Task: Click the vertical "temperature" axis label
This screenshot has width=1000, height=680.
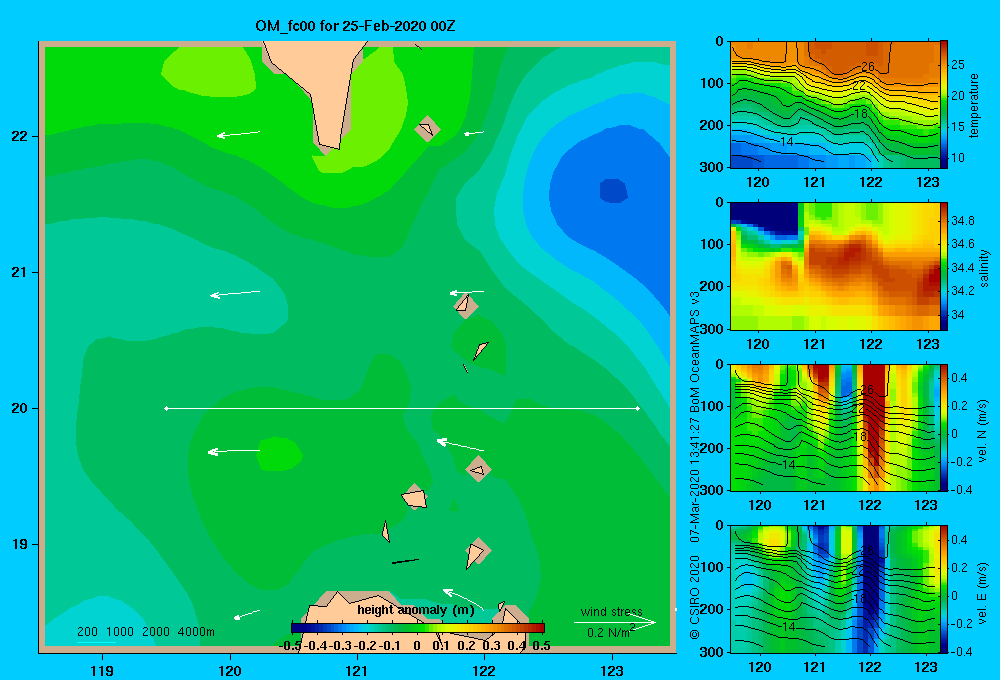Action: pos(974,106)
